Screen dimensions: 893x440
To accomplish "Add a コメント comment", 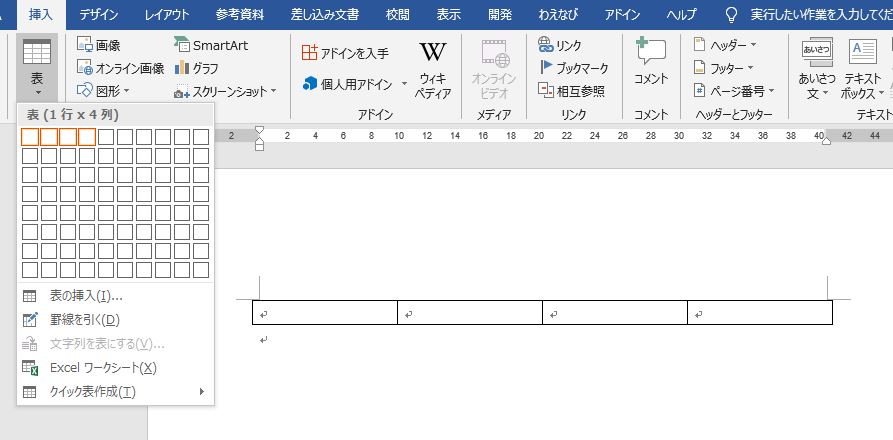I will click(651, 61).
